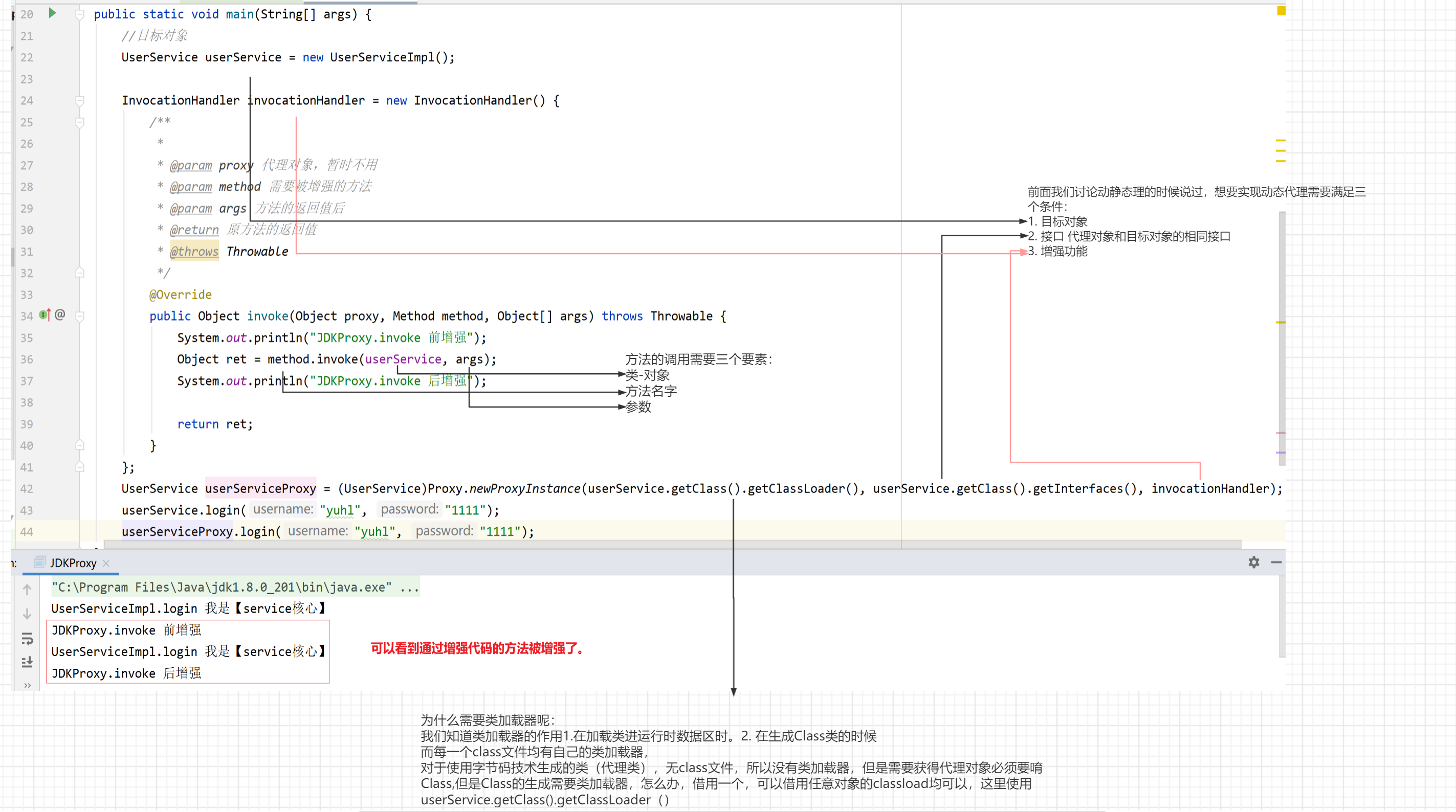Viewport: 1456px width, 812px height.
Task: Click "newProxyInstance" method on line 42
Action: coord(524,488)
